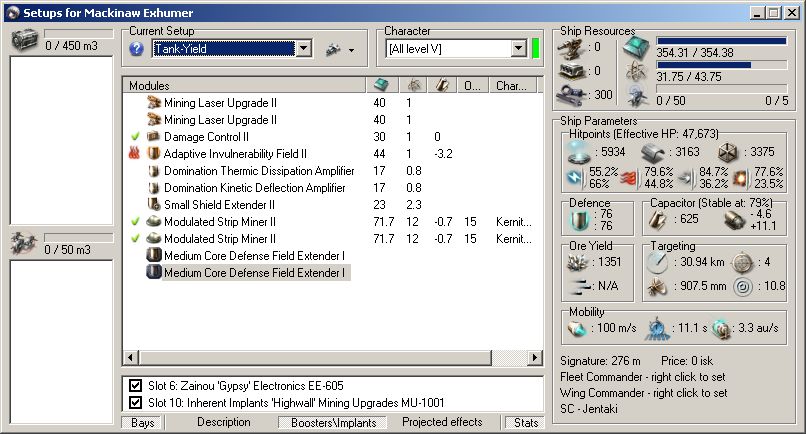Sort by the CPU column header icon
The image size is (806, 434).
(381, 85)
